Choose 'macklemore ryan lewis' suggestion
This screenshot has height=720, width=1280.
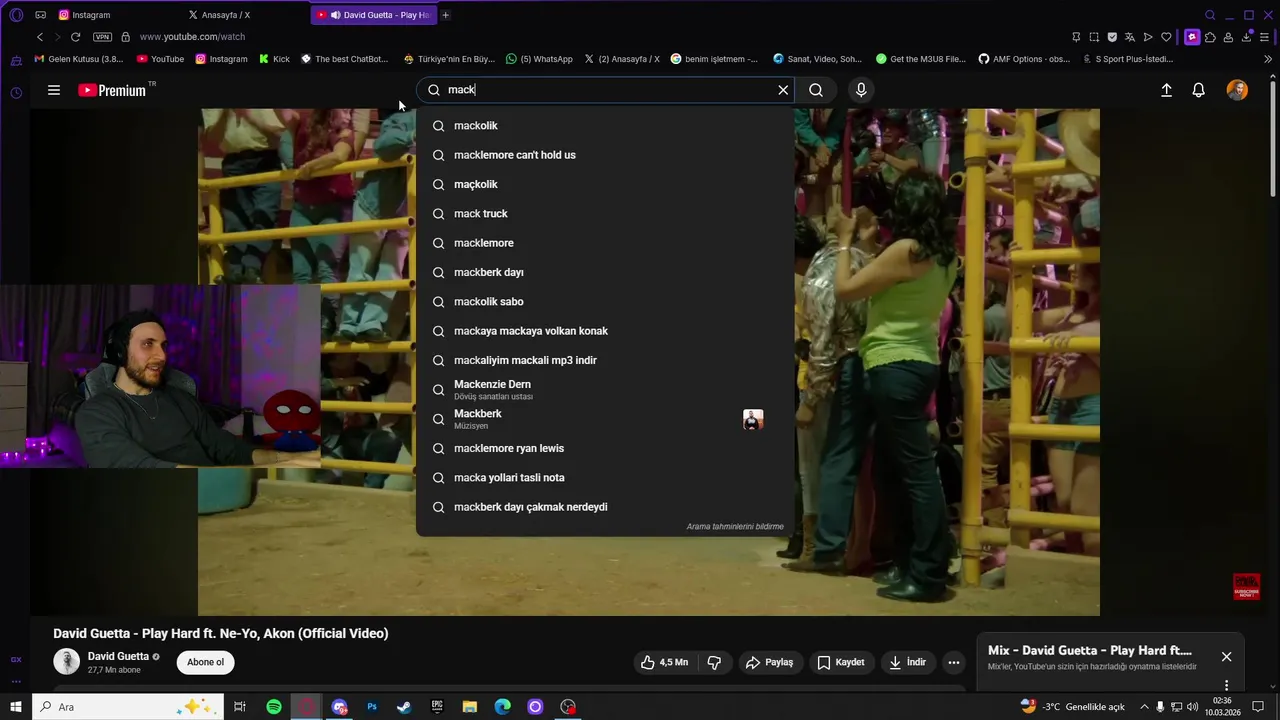(x=605, y=448)
